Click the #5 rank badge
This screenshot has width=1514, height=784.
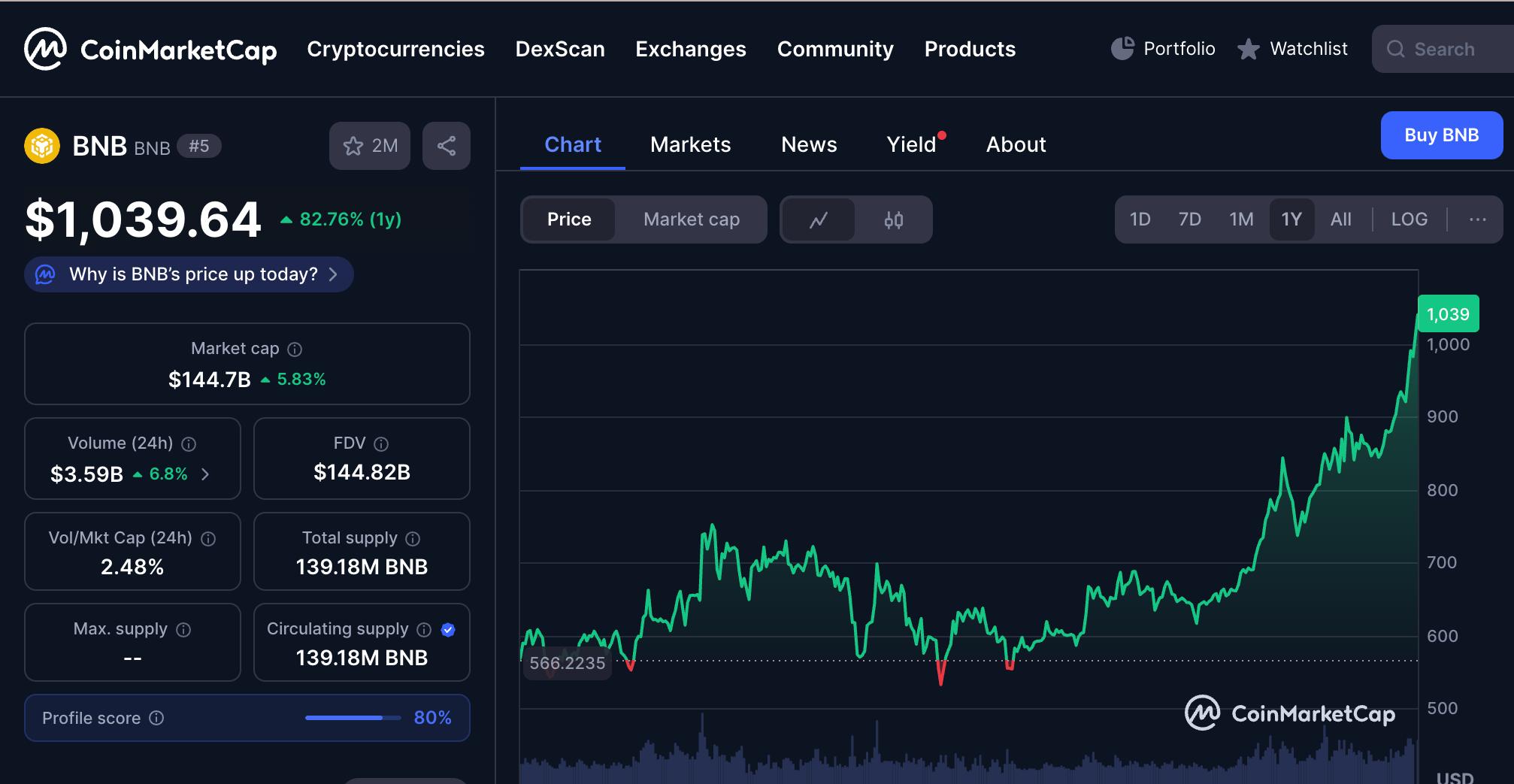point(199,146)
